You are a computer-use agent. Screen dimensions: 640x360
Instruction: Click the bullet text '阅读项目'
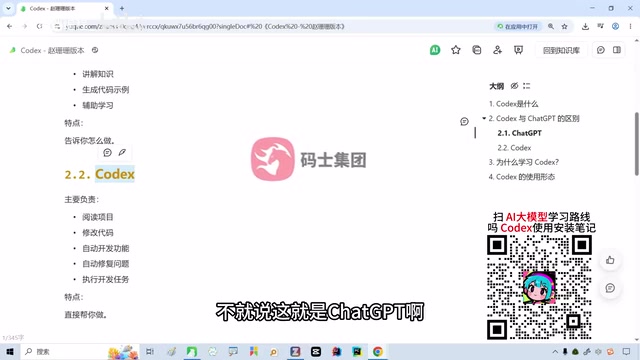click(x=98, y=217)
